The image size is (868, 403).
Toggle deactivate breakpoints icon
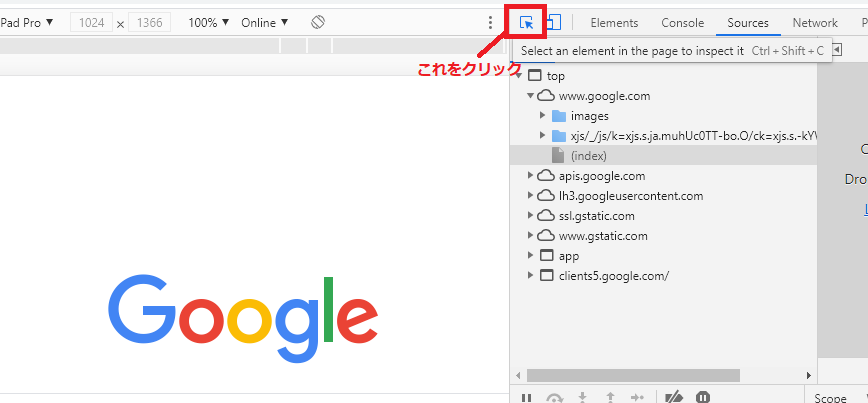673,397
